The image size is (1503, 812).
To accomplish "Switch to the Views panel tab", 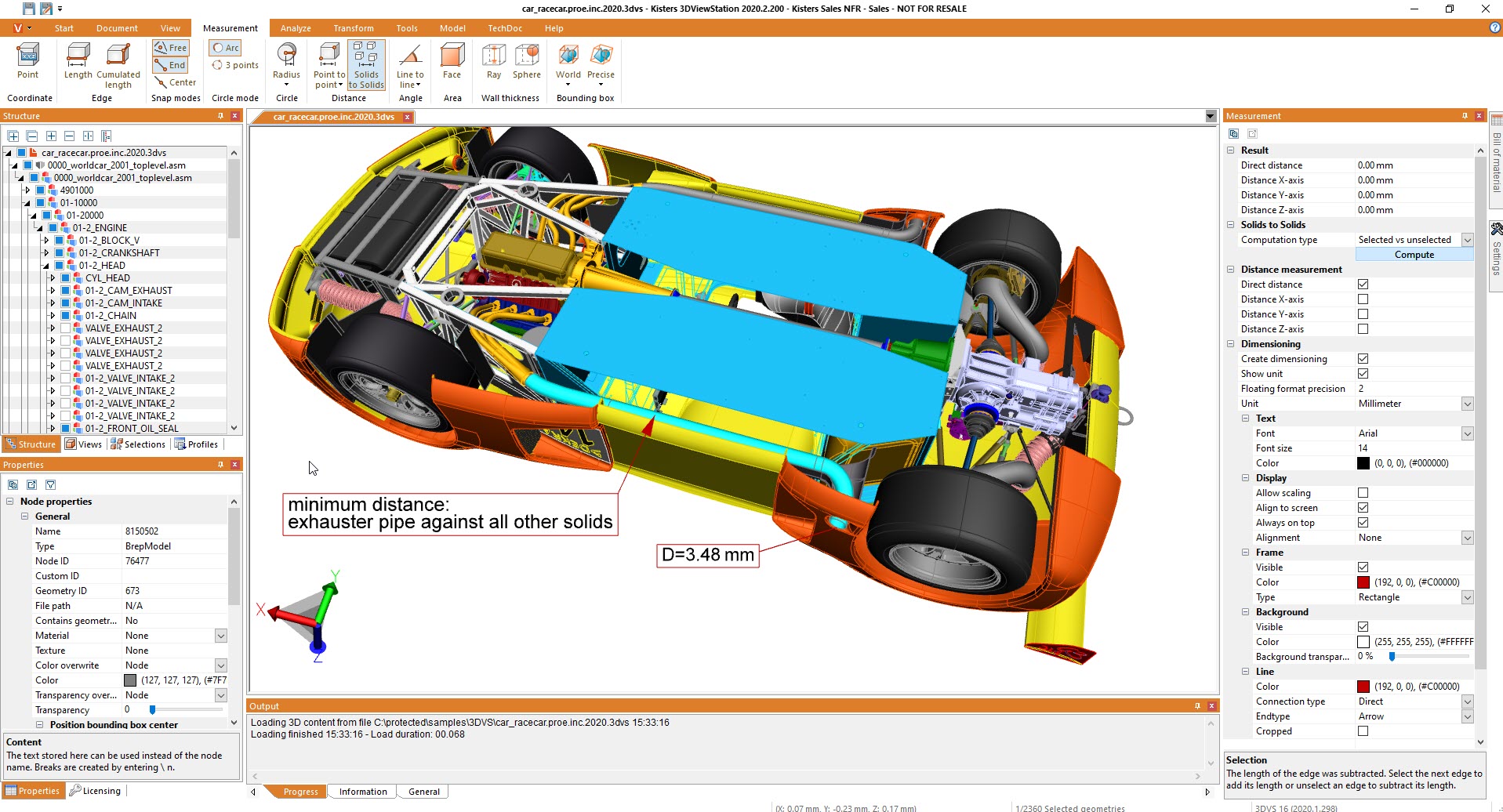I will click(84, 444).
